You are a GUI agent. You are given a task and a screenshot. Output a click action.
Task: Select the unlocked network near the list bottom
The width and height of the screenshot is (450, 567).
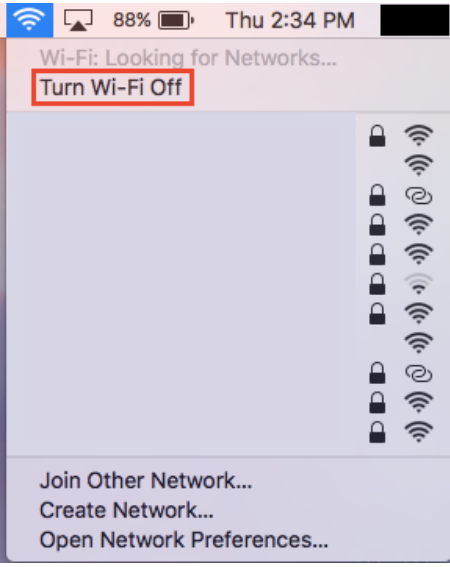(228, 343)
